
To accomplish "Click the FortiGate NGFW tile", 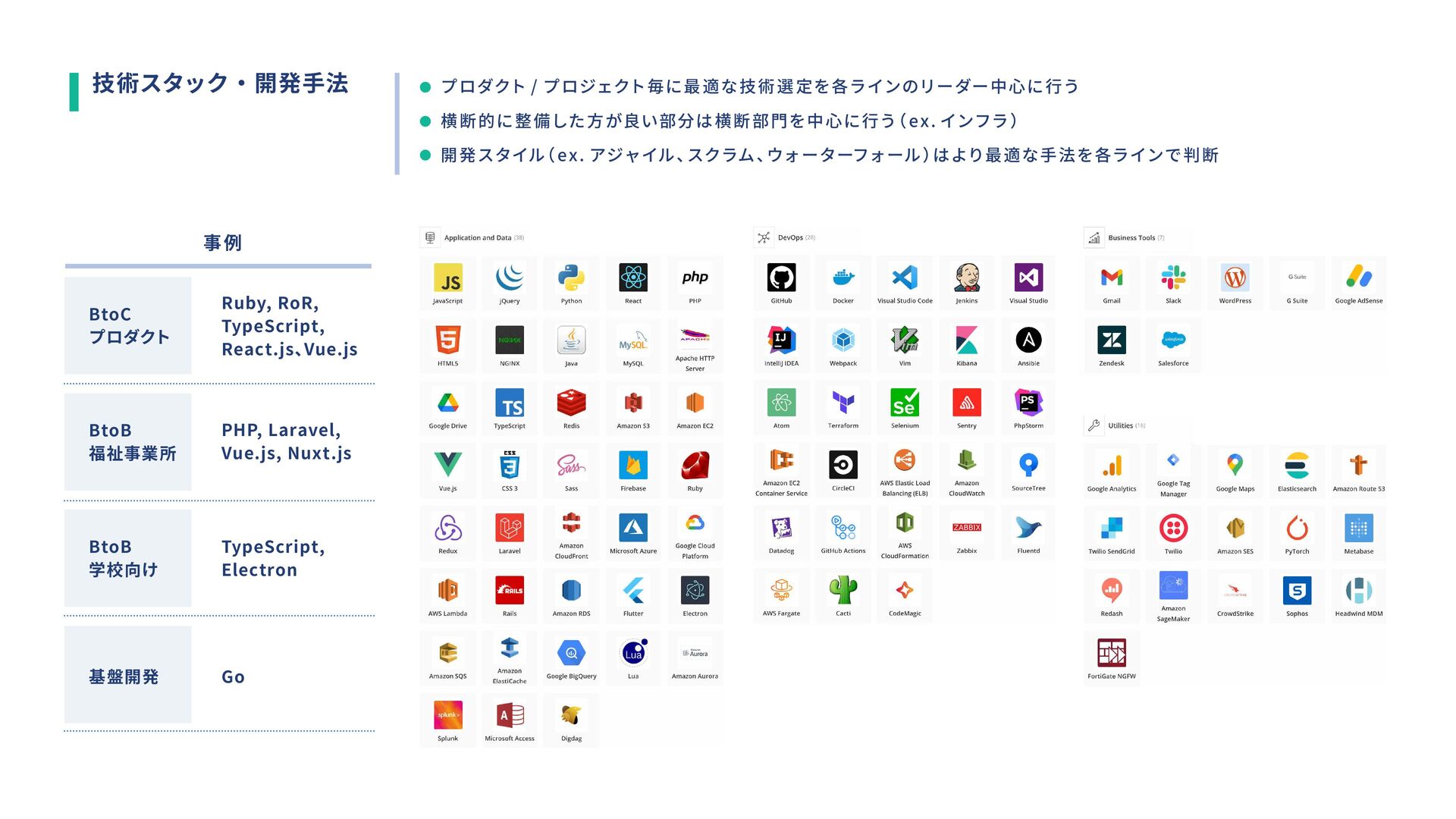I will click(x=1112, y=654).
